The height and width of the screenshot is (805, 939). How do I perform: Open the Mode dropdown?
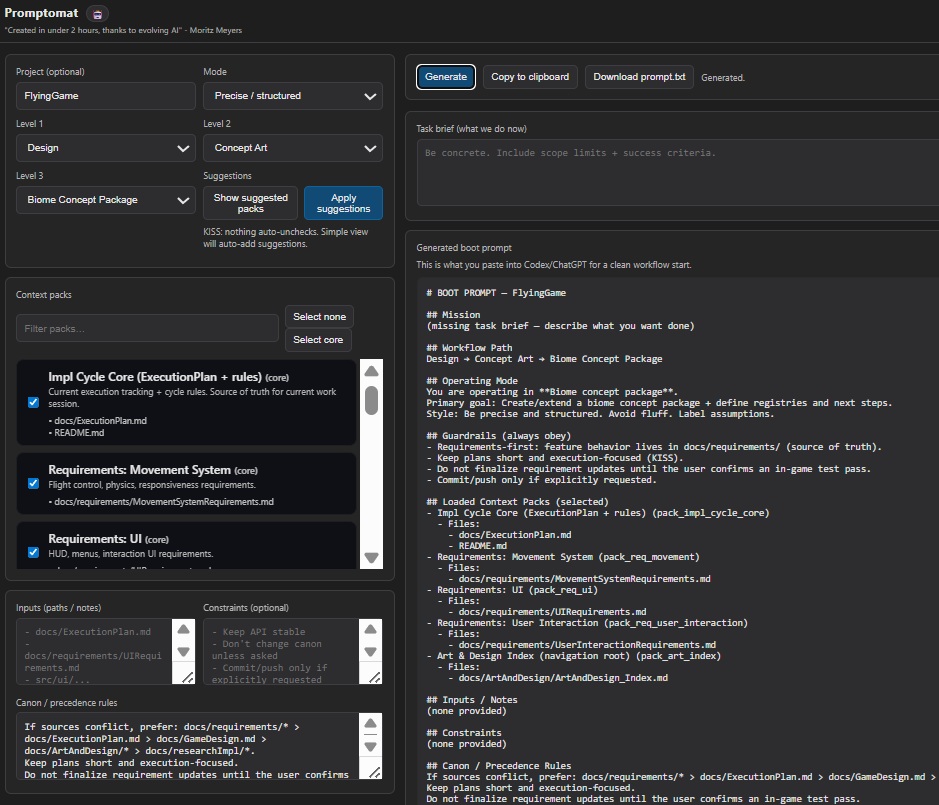click(293, 96)
